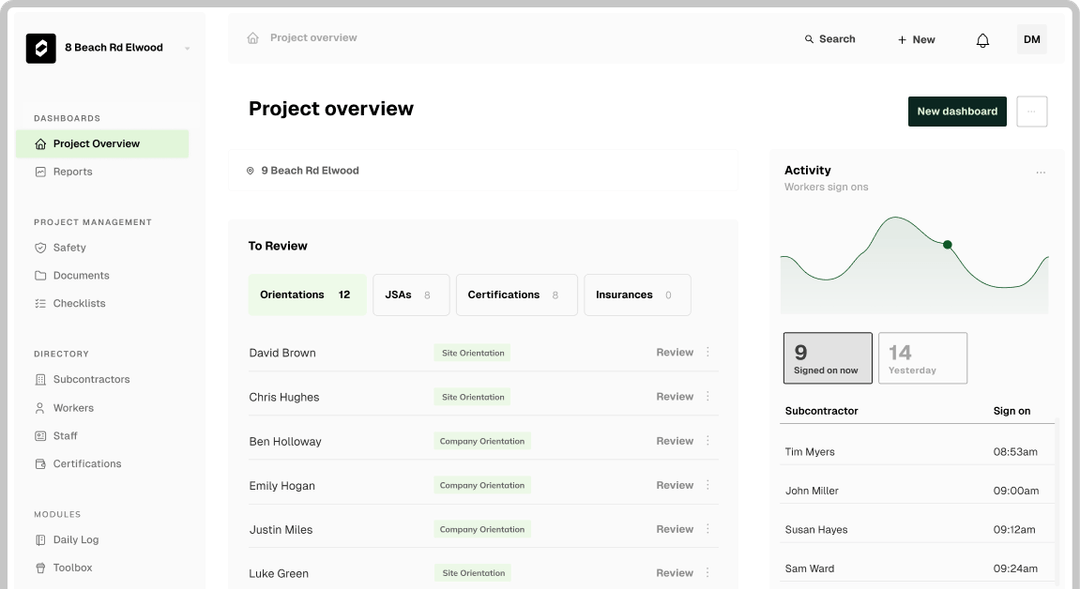Open notifications via the bell icon
Screen dimensions: 1080x589
point(982,39)
